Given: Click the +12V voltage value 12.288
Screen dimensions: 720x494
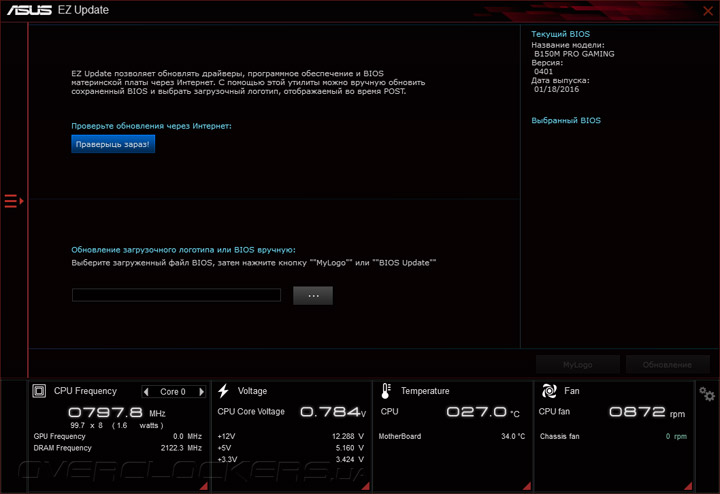Looking at the screenshot, I should pos(348,436).
